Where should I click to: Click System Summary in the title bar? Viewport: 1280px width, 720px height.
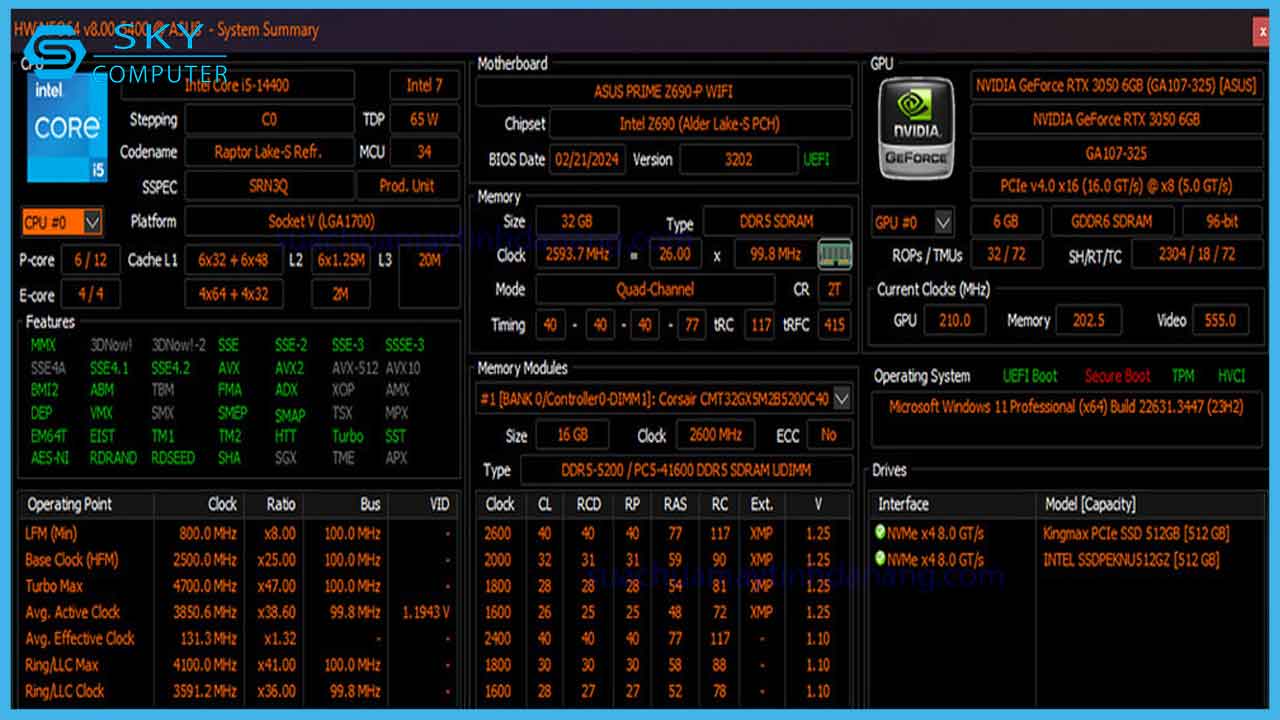pos(268,31)
